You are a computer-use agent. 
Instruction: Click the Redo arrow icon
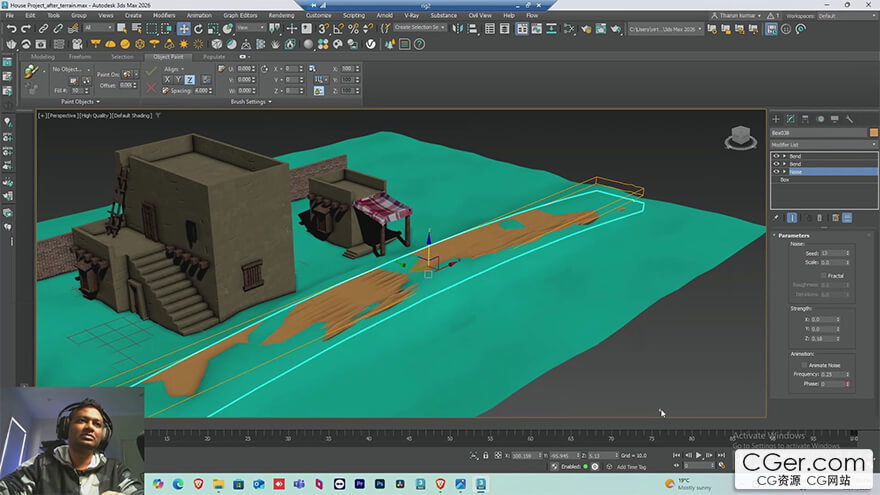26,29
